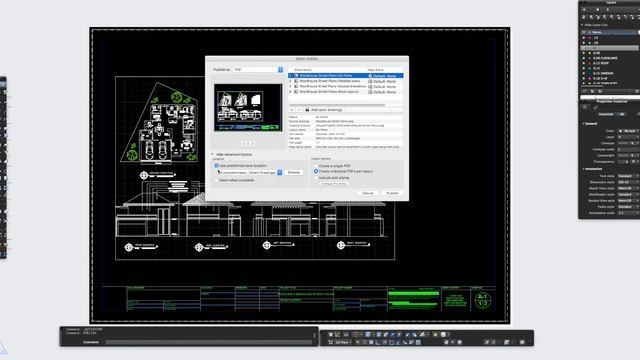Click the plus button to add a sheet
Viewport: 640px width, 360px height.
(292, 110)
